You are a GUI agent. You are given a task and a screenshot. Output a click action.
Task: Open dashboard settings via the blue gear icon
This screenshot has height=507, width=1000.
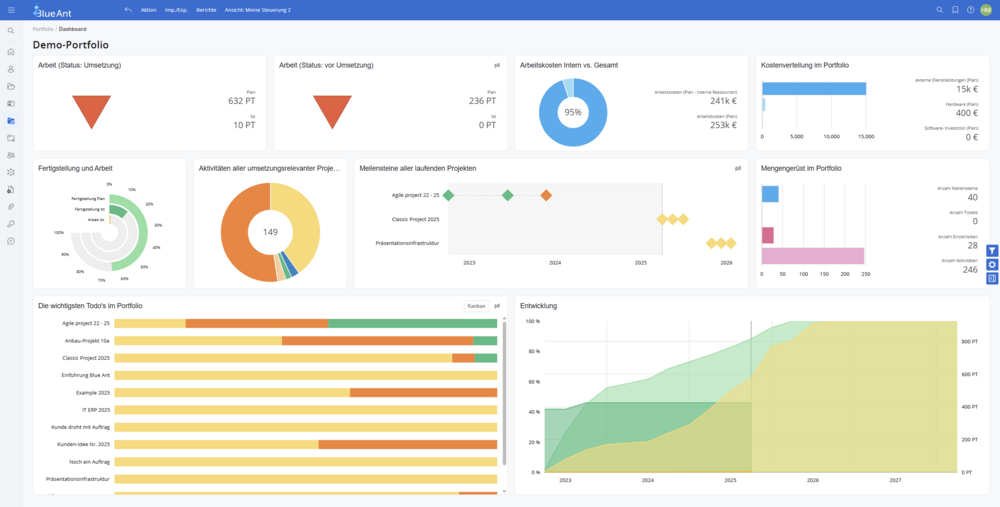tap(991, 264)
